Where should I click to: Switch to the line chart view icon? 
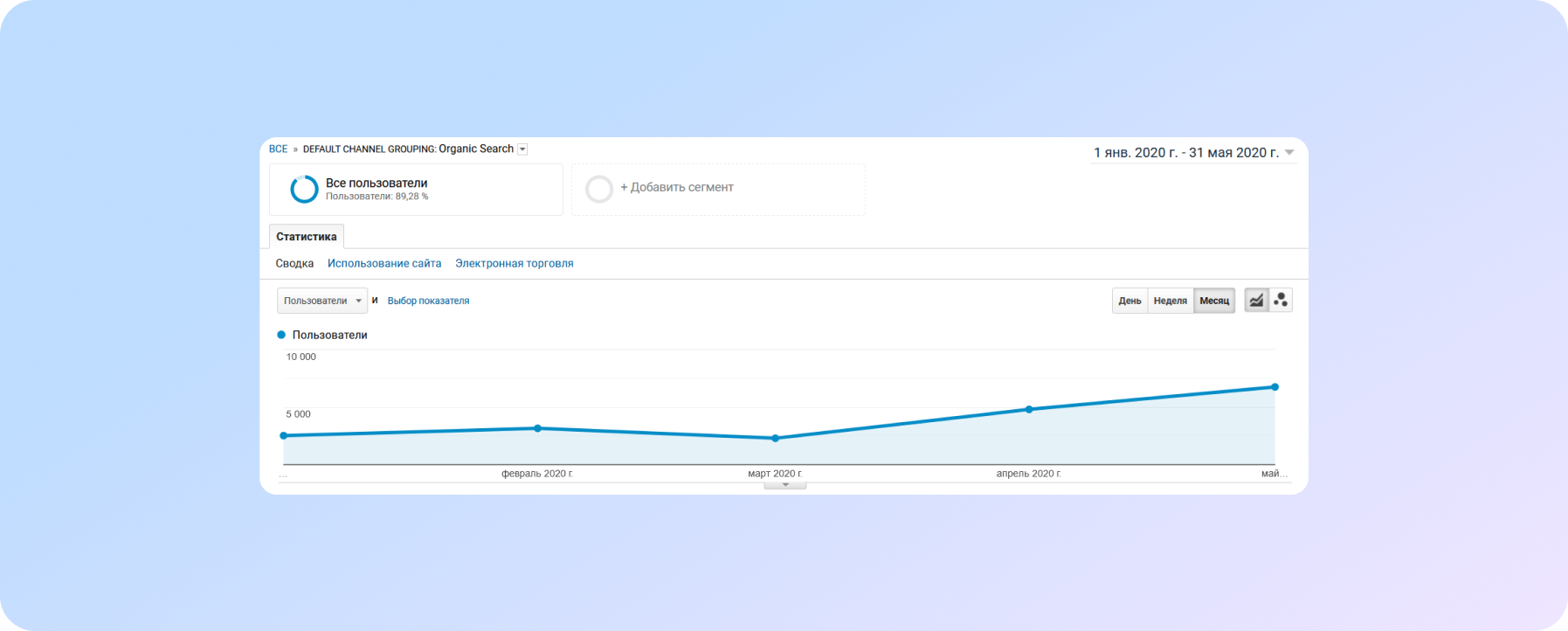click(x=1256, y=301)
